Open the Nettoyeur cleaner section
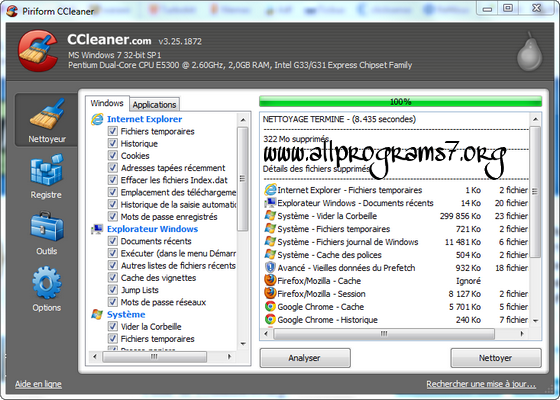Image resolution: width=560 pixels, height=400 pixels. pyautogui.click(x=47, y=120)
